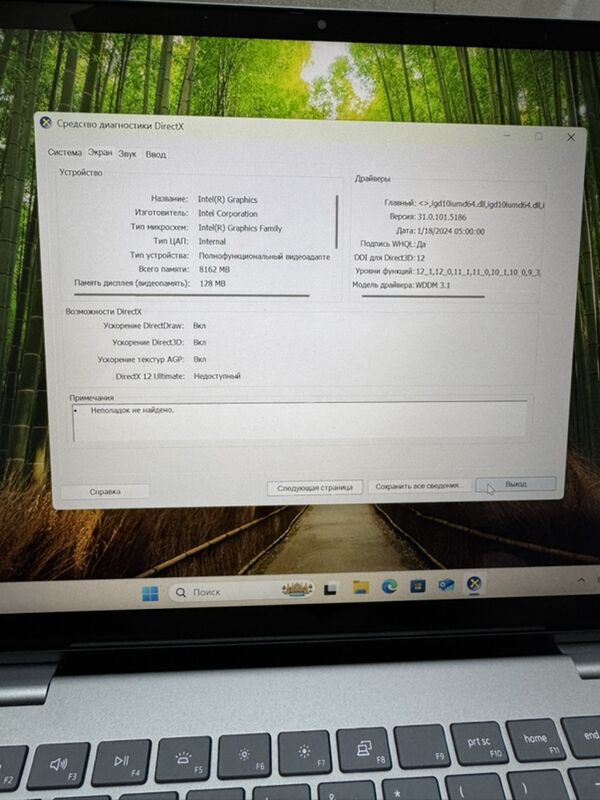Open the Ввод tab

point(156,155)
